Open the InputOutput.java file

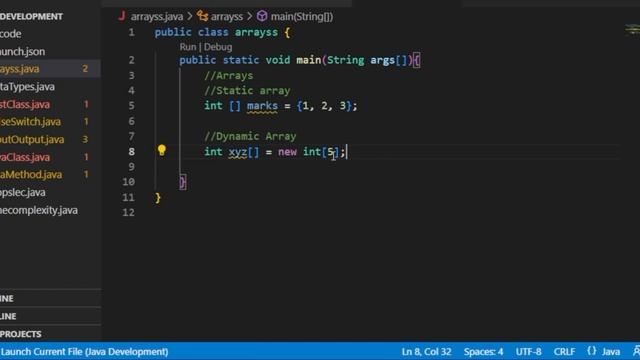coord(51,139)
